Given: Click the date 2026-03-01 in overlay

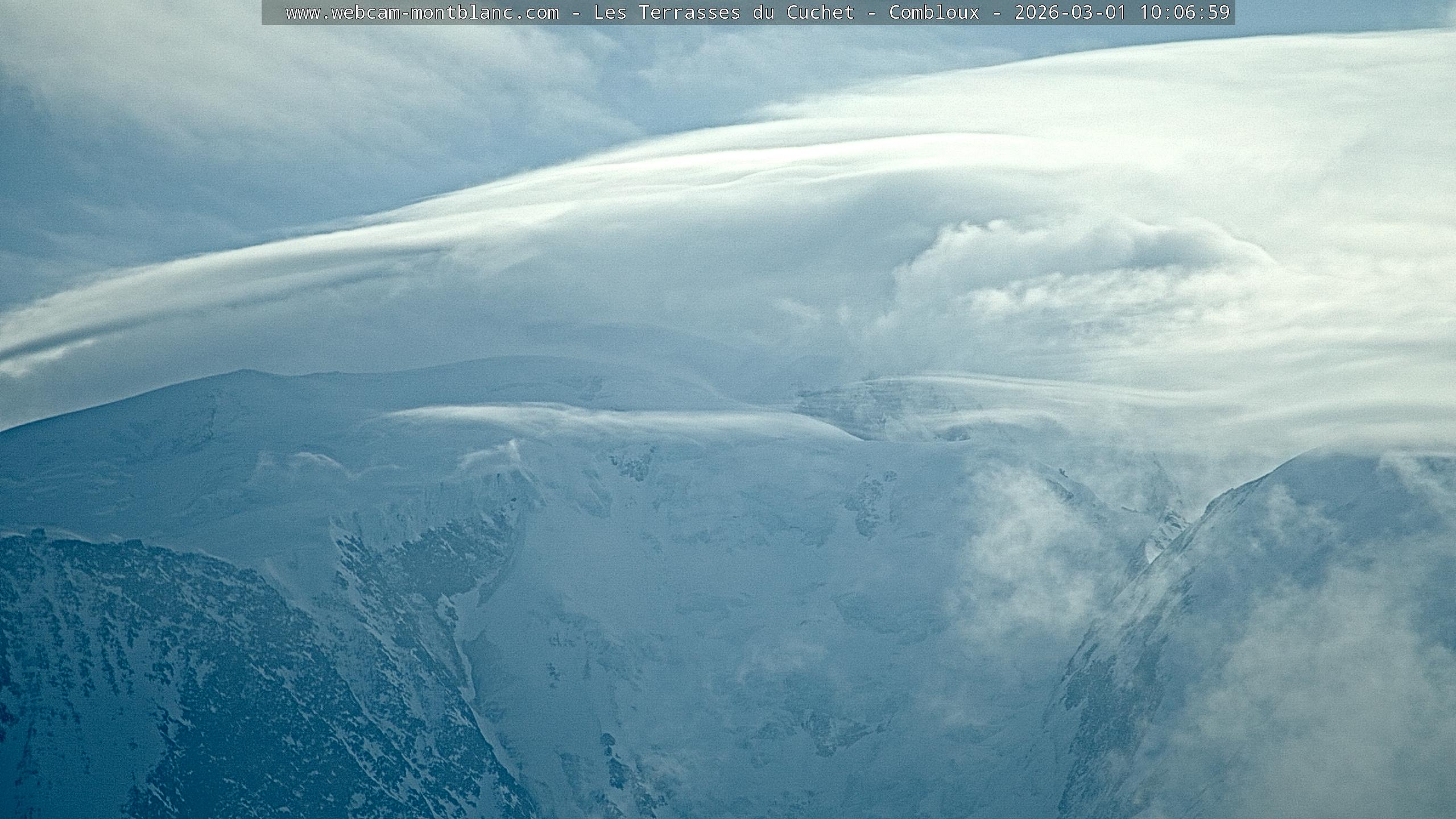Looking at the screenshot, I should pyautogui.click(x=1070, y=13).
